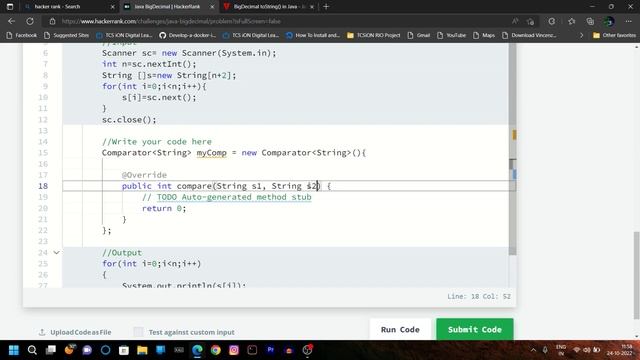Open File Explorer from taskbar

[142, 350]
